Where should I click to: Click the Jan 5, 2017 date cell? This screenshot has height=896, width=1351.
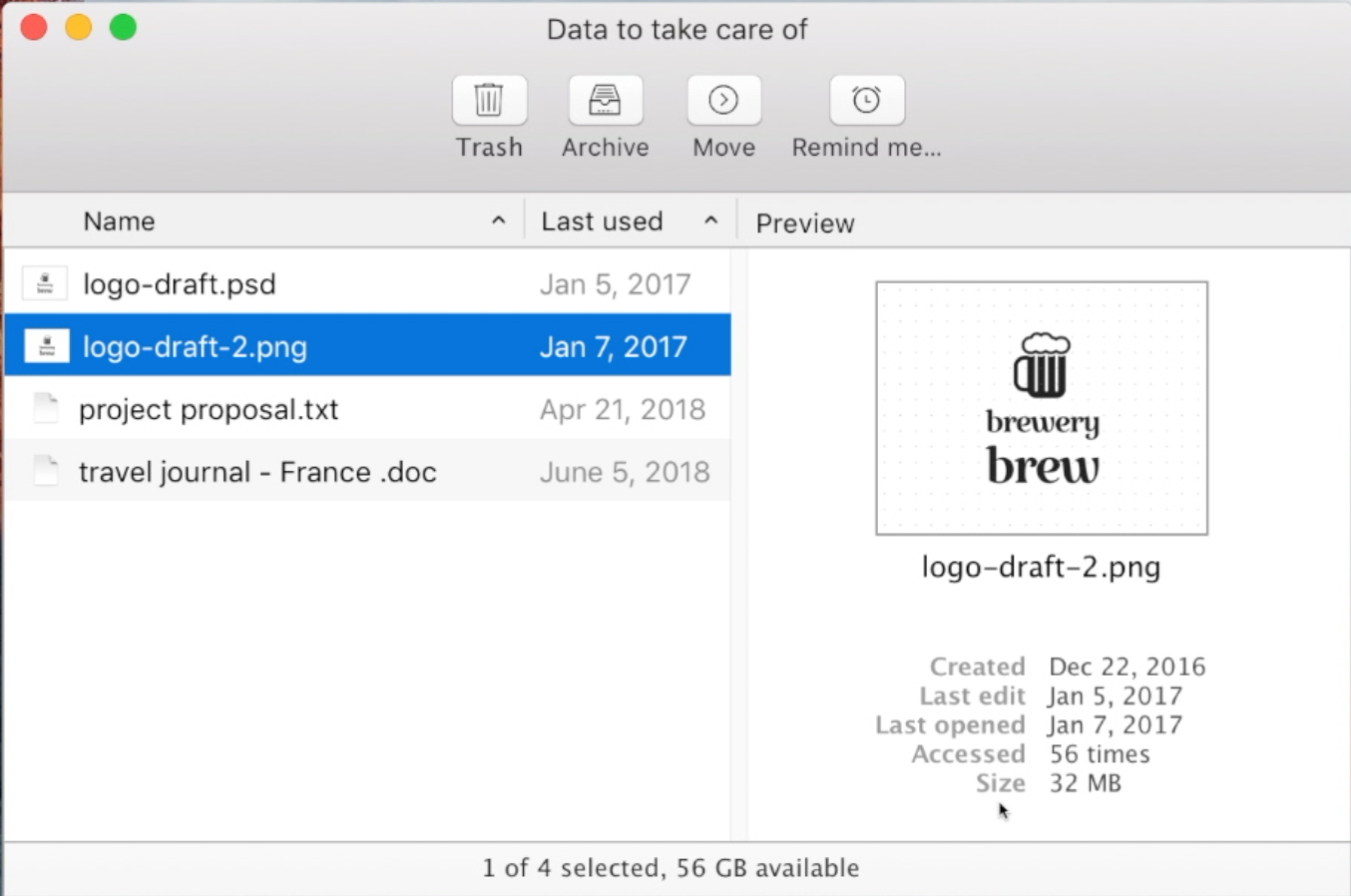(615, 284)
